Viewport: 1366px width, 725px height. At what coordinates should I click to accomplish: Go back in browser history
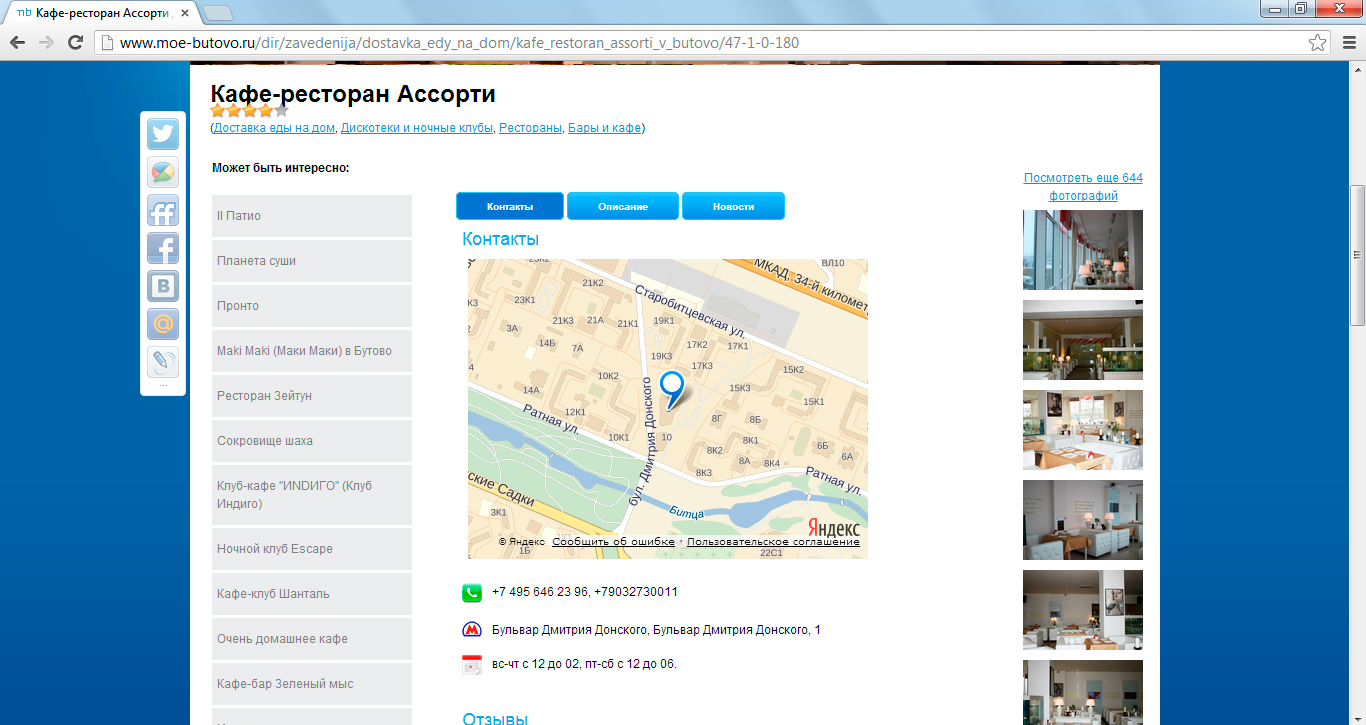point(17,42)
